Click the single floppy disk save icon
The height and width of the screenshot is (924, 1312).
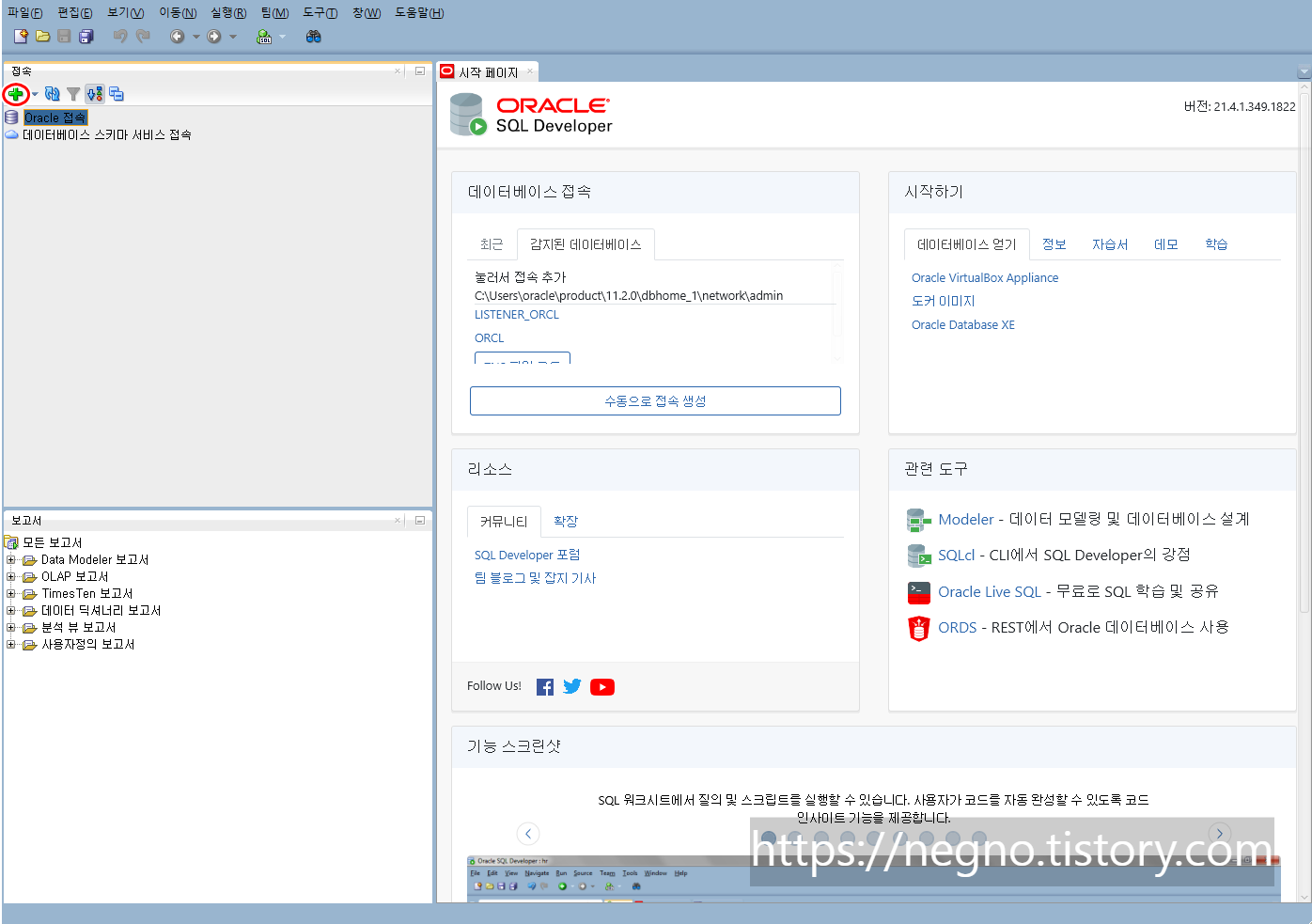(64, 36)
